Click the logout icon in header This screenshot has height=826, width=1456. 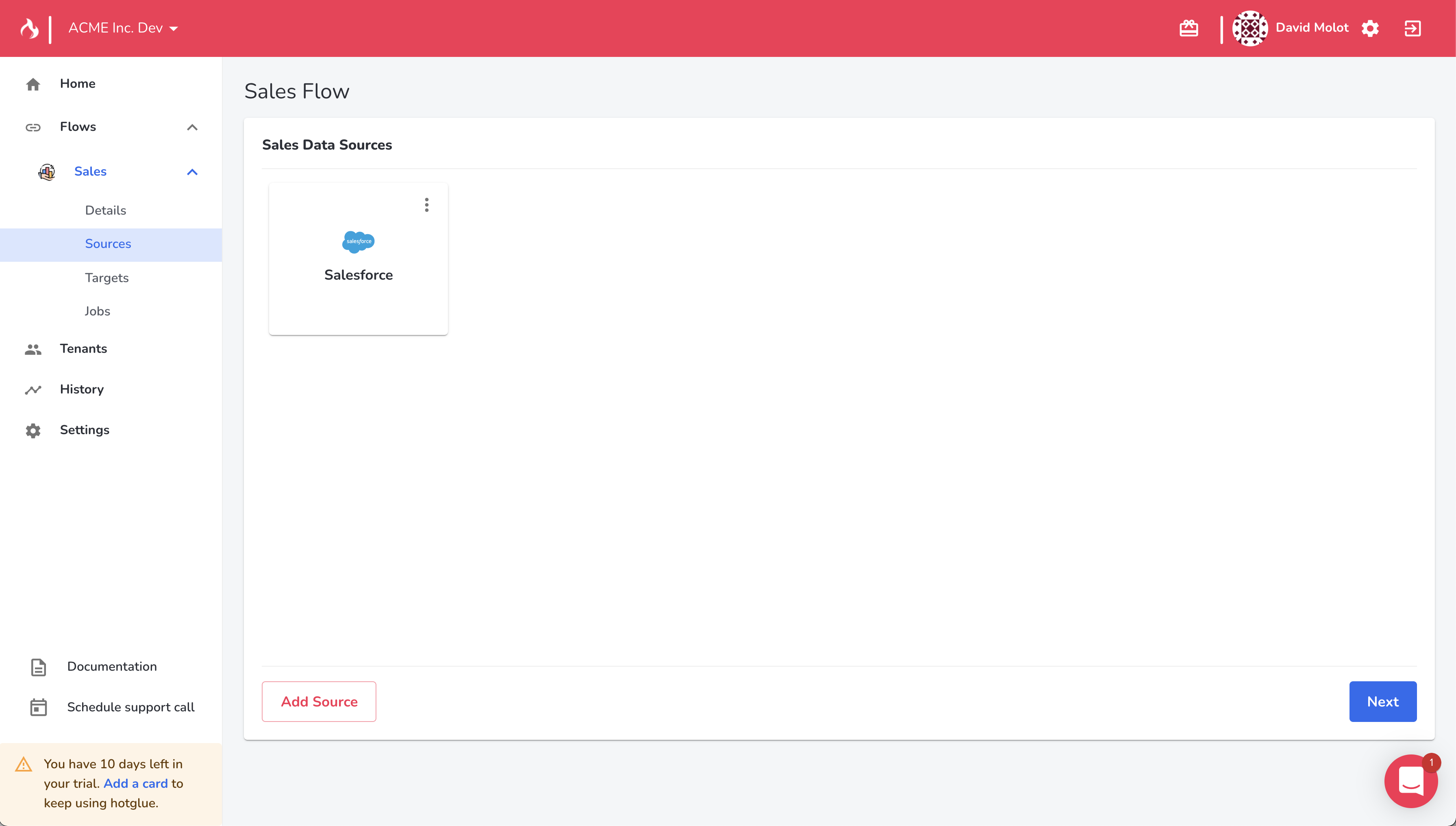click(x=1413, y=28)
